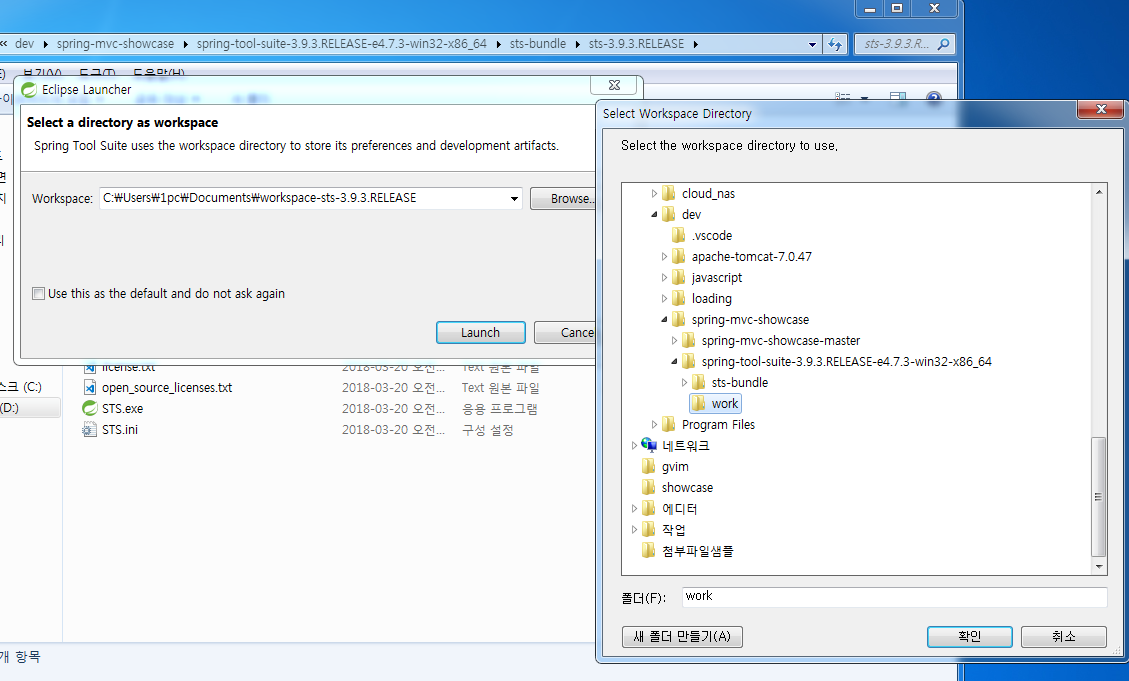Collapse the dev tree node
This screenshot has width=1129, height=681.
point(655,214)
